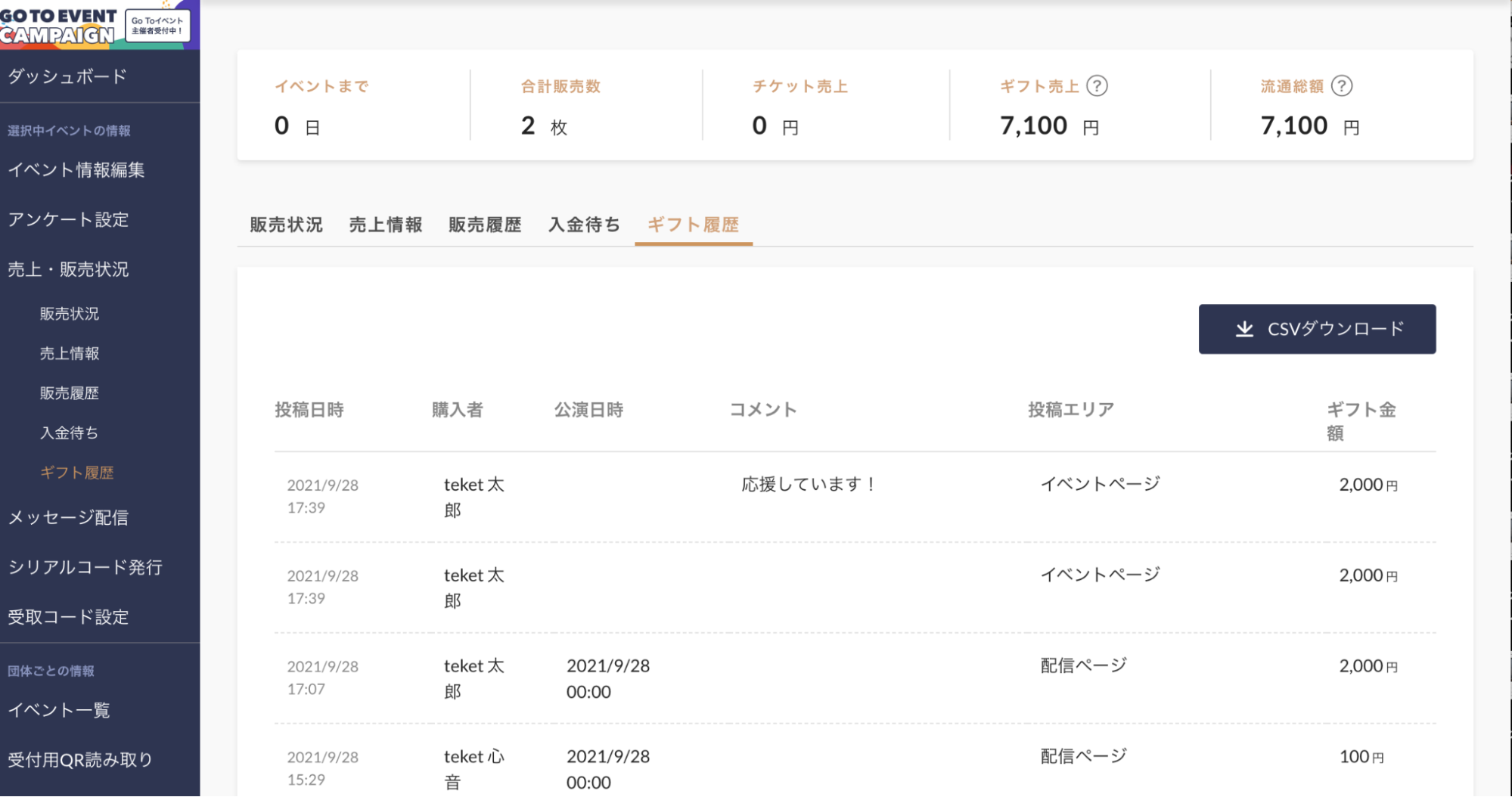Open 受付用QR読み取り in the sidebar
Image resolution: width=1512 pixels, height=797 pixels.
pos(80,760)
